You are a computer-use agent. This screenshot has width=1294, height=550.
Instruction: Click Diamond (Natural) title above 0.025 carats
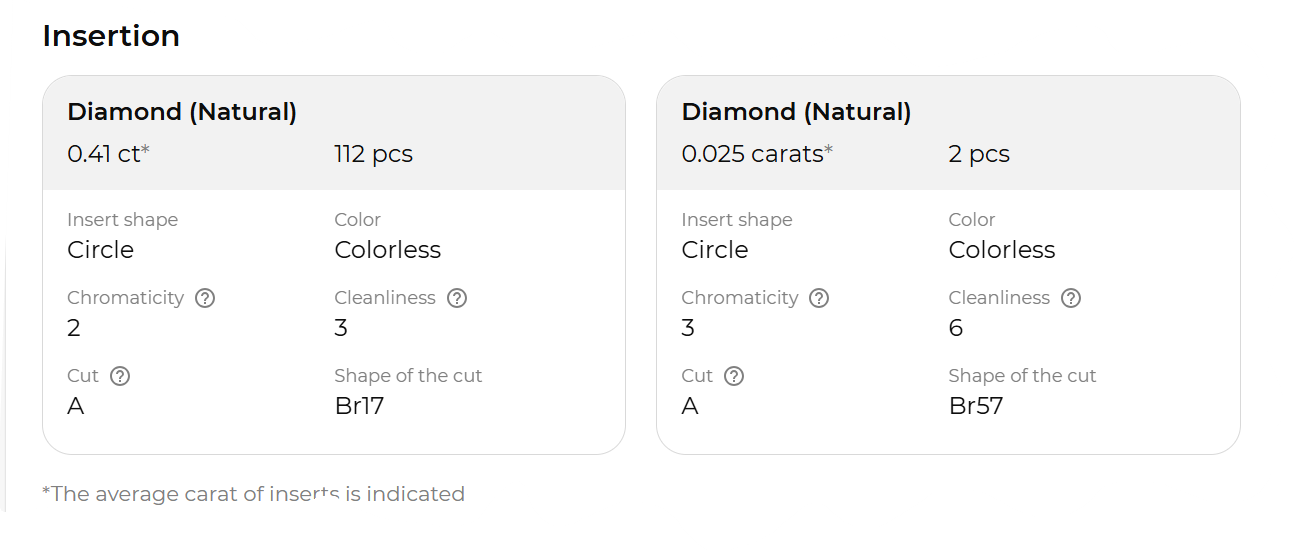796,112
